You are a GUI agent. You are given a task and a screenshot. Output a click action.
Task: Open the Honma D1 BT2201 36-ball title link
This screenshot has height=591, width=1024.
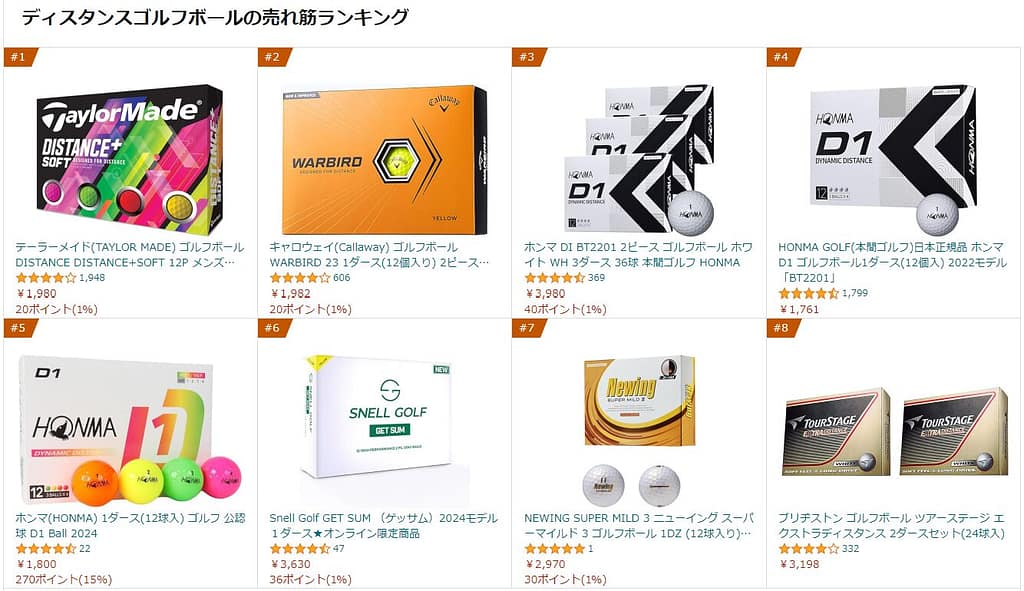tap(638, 255)
